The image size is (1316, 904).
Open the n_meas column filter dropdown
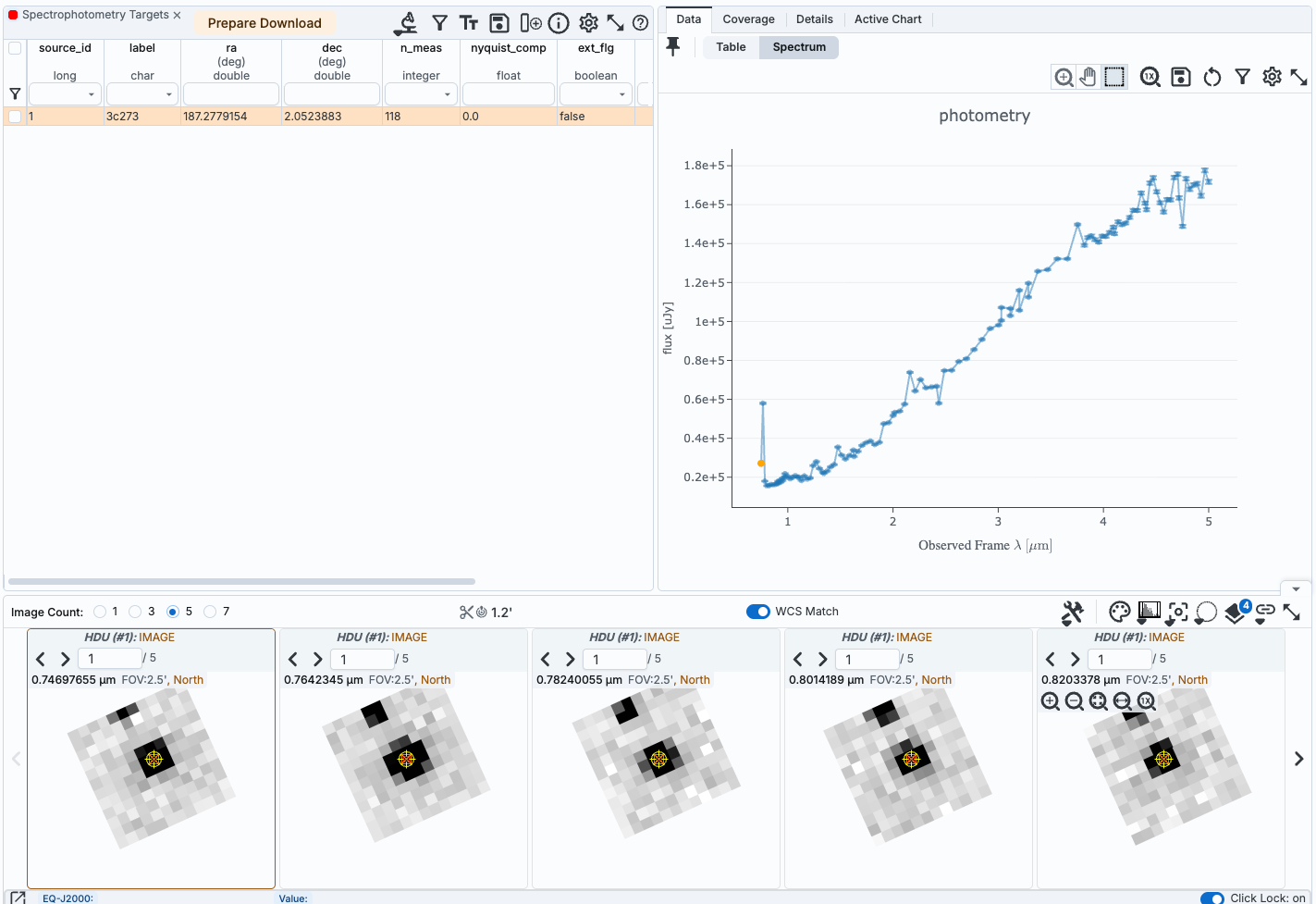pyautogui.click(x=447, y=94)
